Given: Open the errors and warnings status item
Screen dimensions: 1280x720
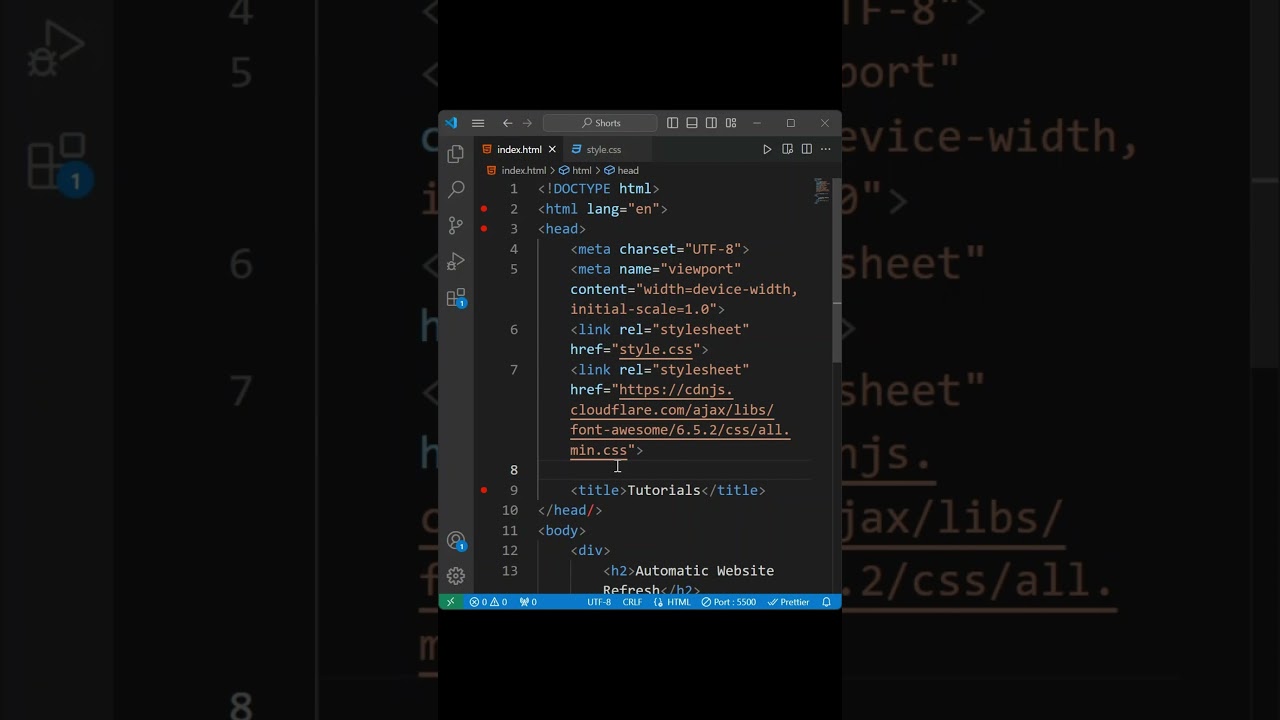Looking at the screenshot, I should coord(488,602).
